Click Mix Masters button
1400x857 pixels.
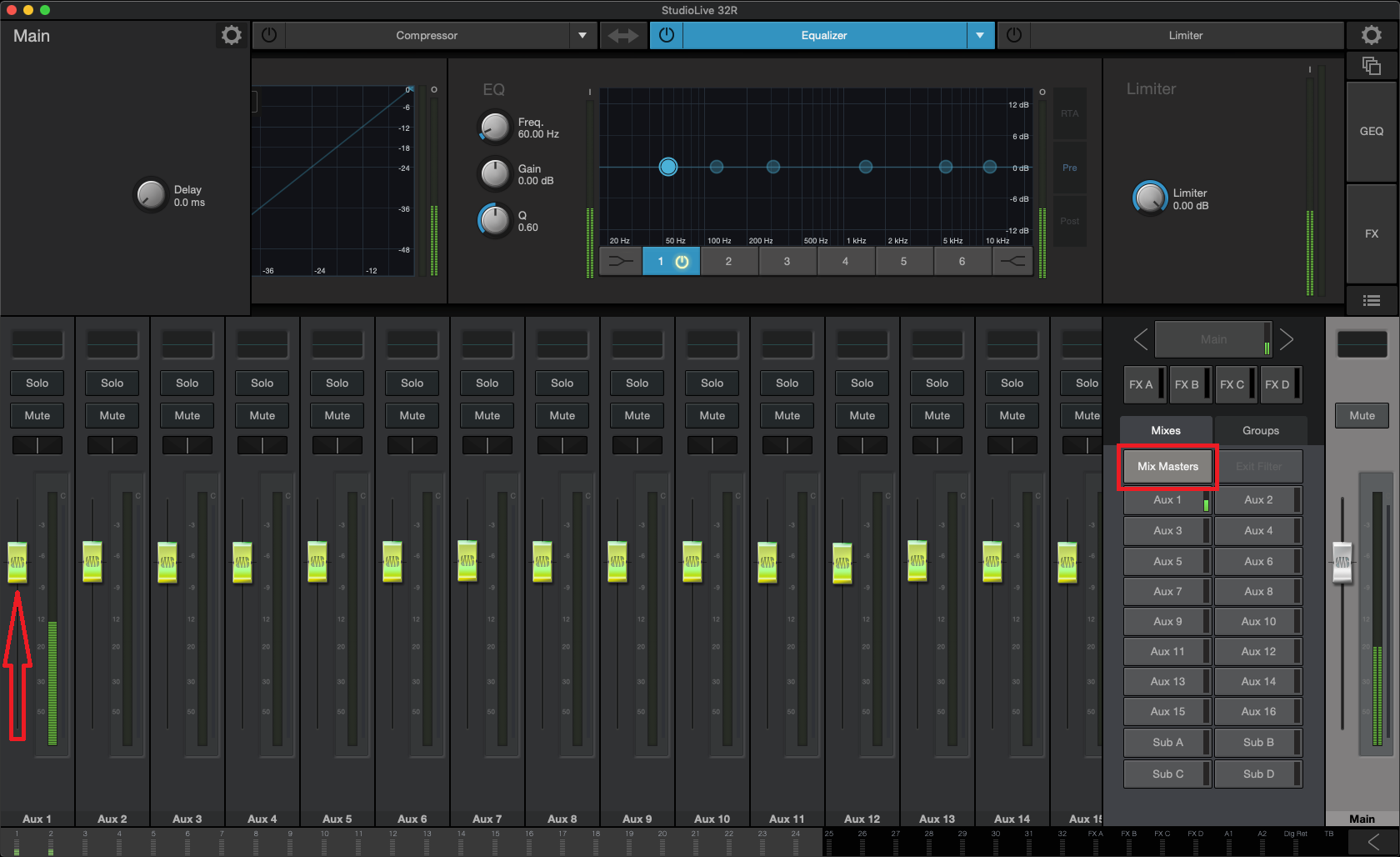1167,466
